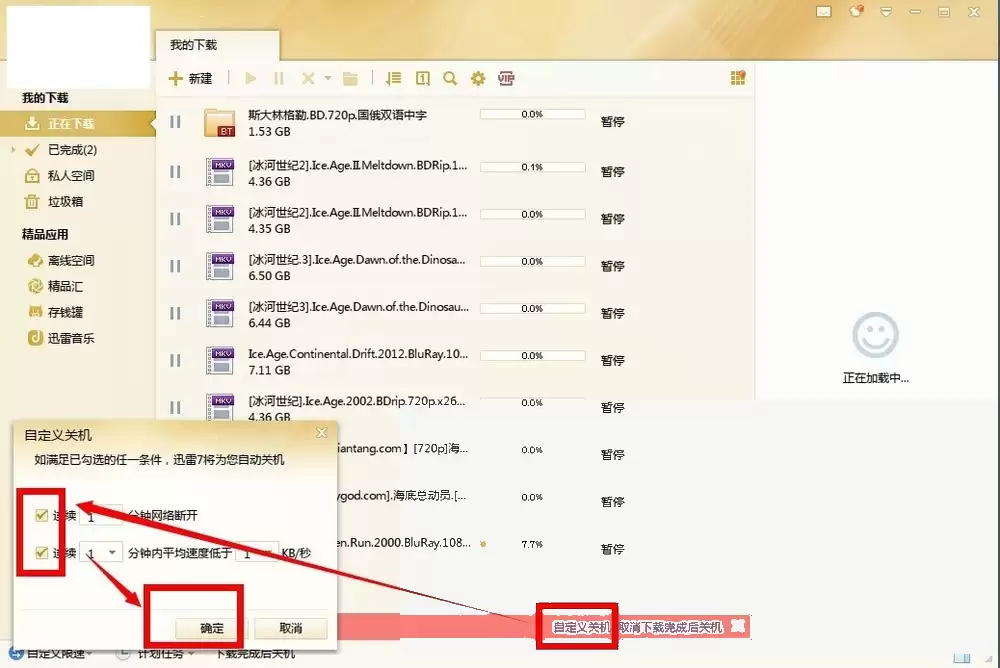Click the notification icon with red badge
Image resolution: width=1000 pixels, height=668 pixels.
pos(856,11)
